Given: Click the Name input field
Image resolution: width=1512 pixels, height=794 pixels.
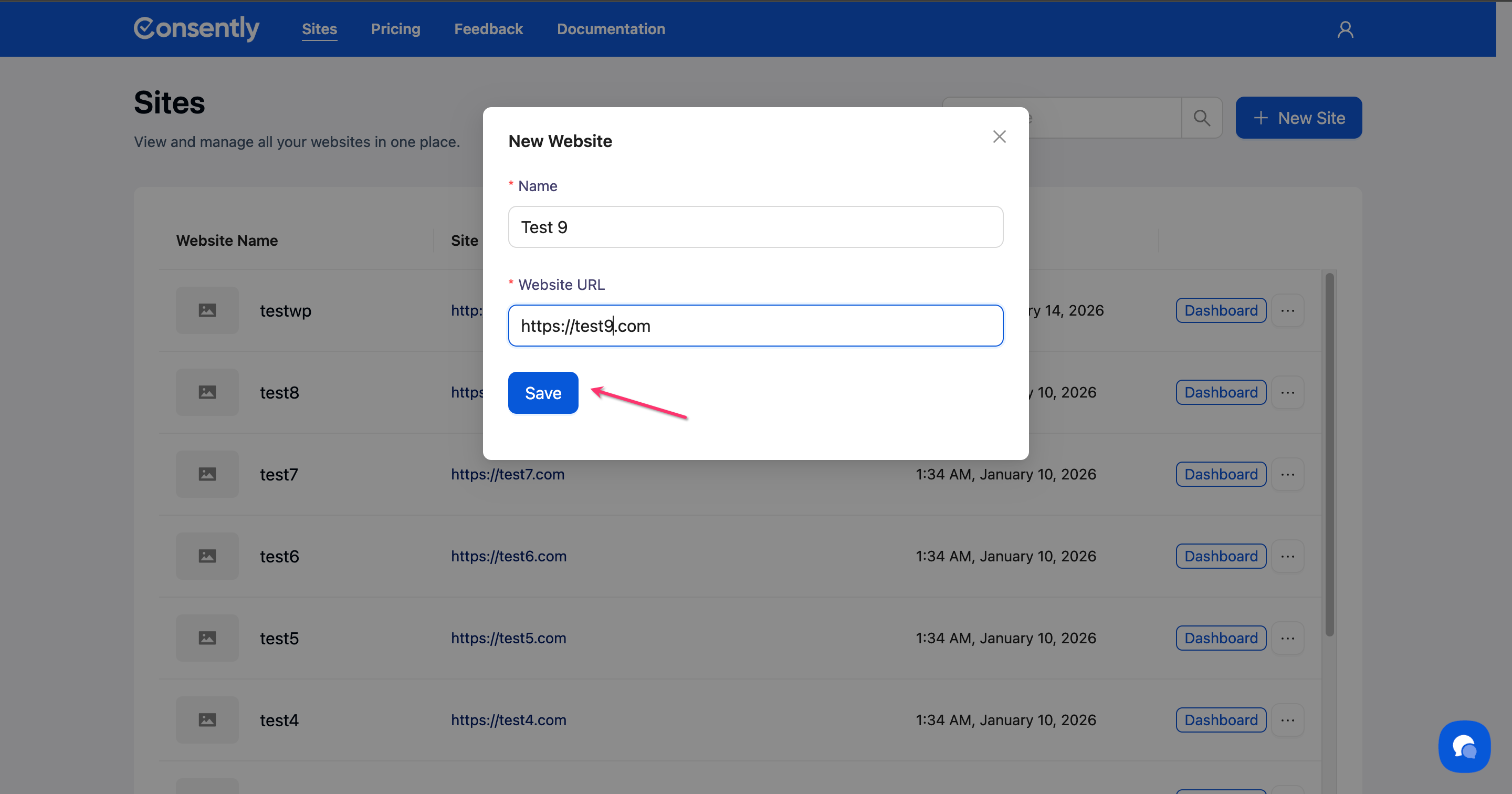Looking at the screenshot, I should 755,227.
